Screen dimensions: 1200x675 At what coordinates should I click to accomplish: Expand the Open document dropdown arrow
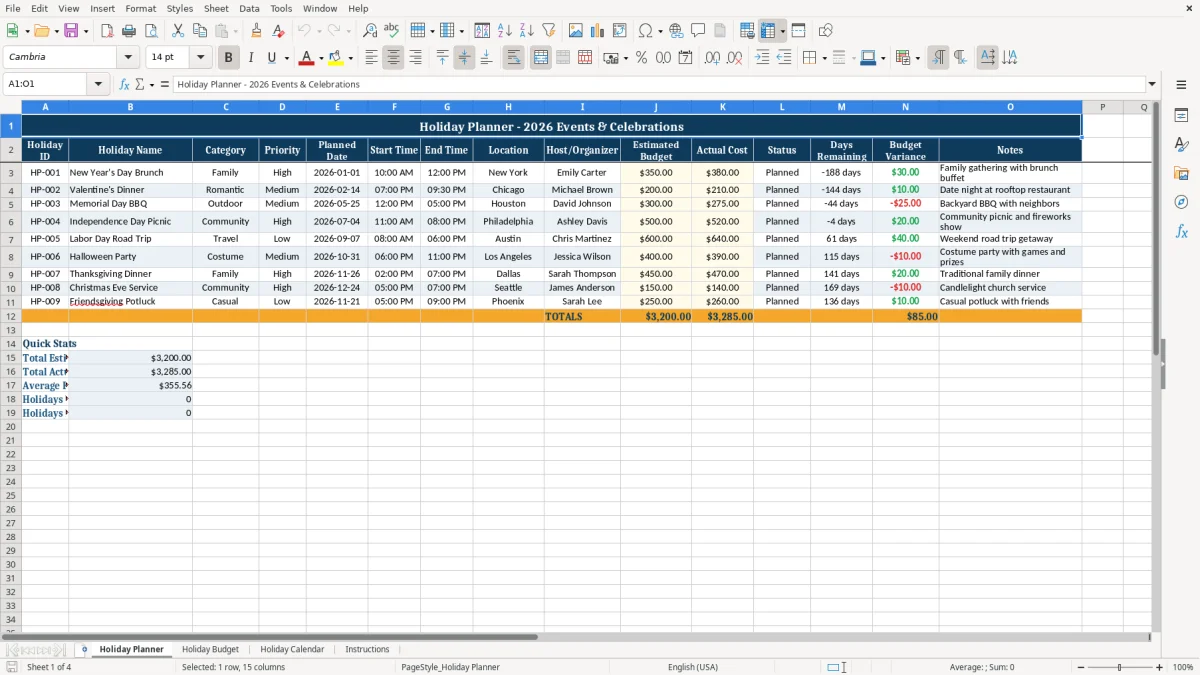(56, 31)
